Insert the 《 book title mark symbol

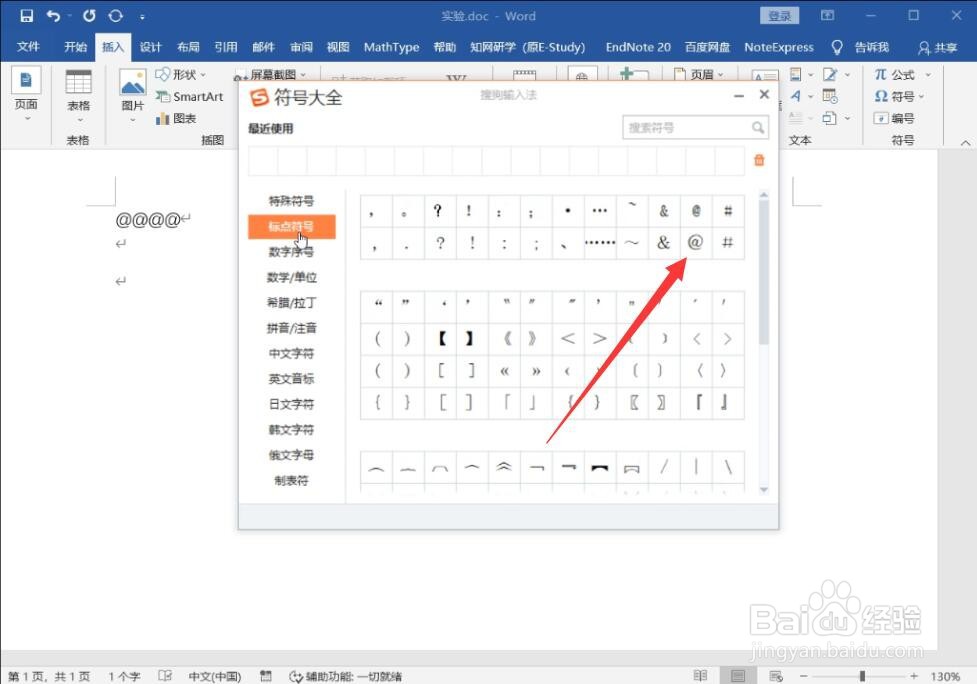(x=505, y=338)
